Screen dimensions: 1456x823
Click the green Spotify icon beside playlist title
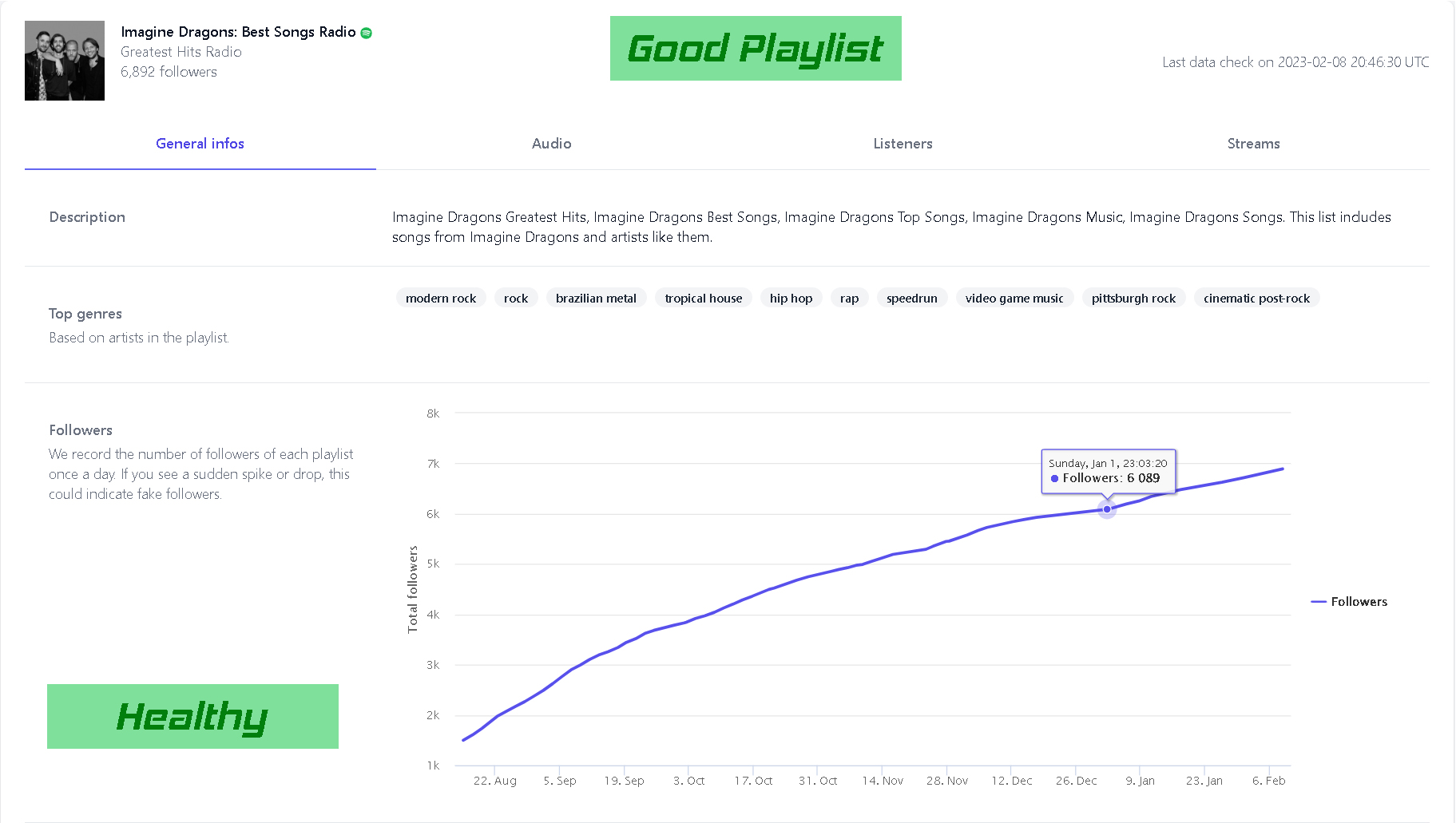(367, 33)
